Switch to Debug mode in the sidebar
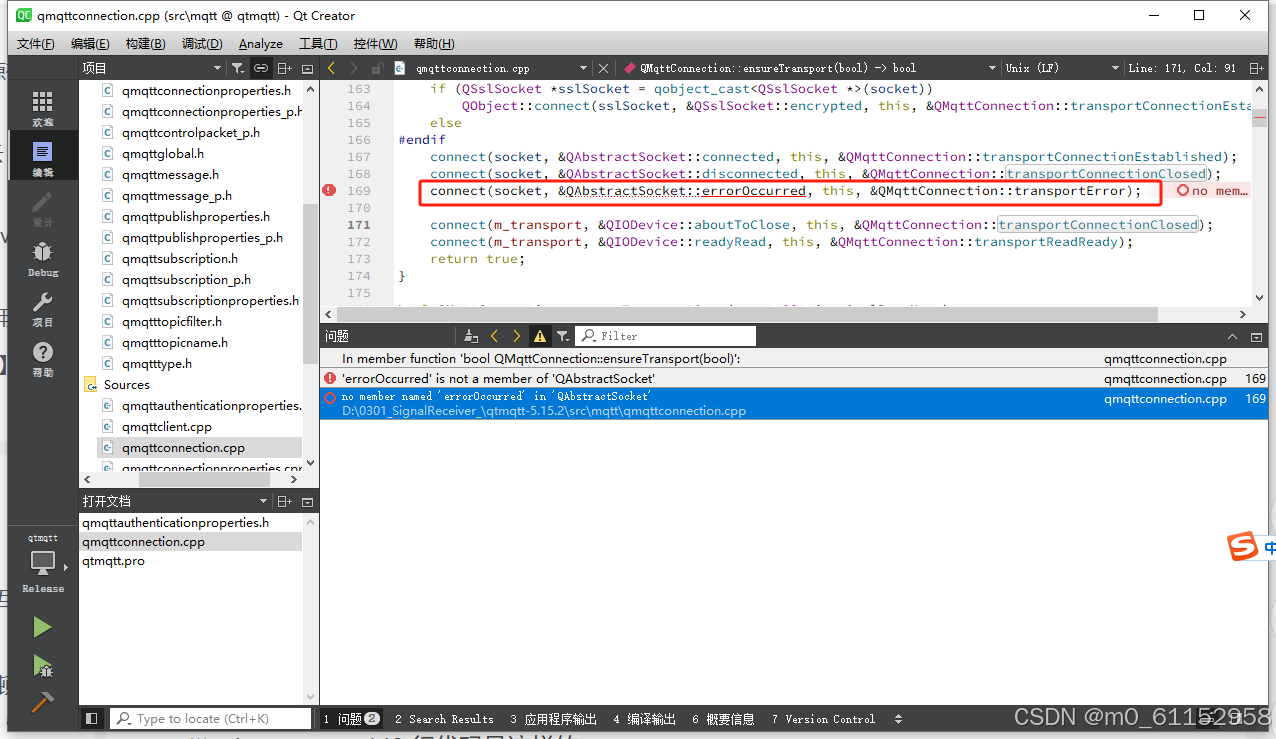The height and width of the screenshot is (739, 1276). (42, 255)
